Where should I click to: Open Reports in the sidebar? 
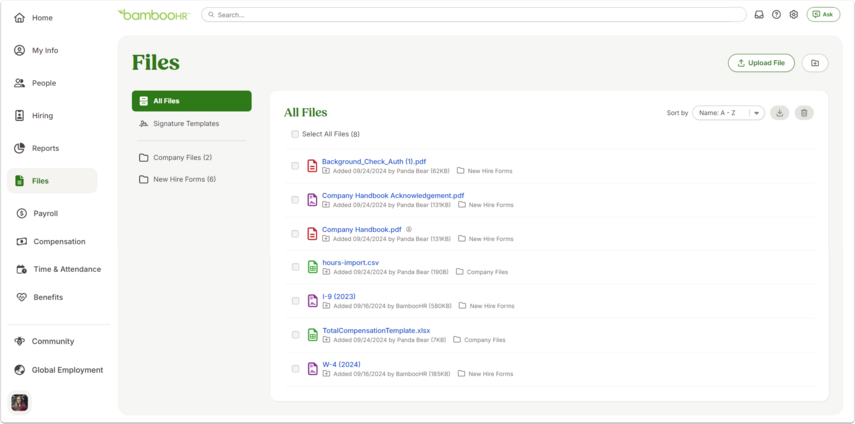[x=37, y=148]
